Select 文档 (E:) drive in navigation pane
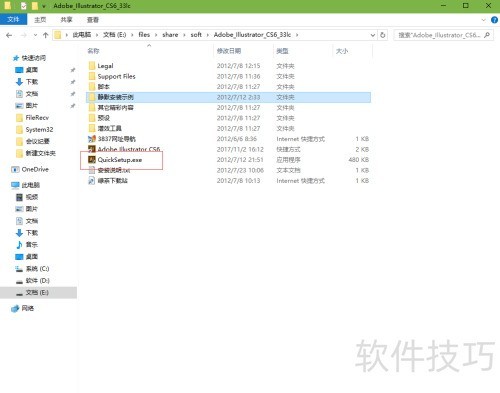This screenshot has height=393, width=500. click(37, 293)
